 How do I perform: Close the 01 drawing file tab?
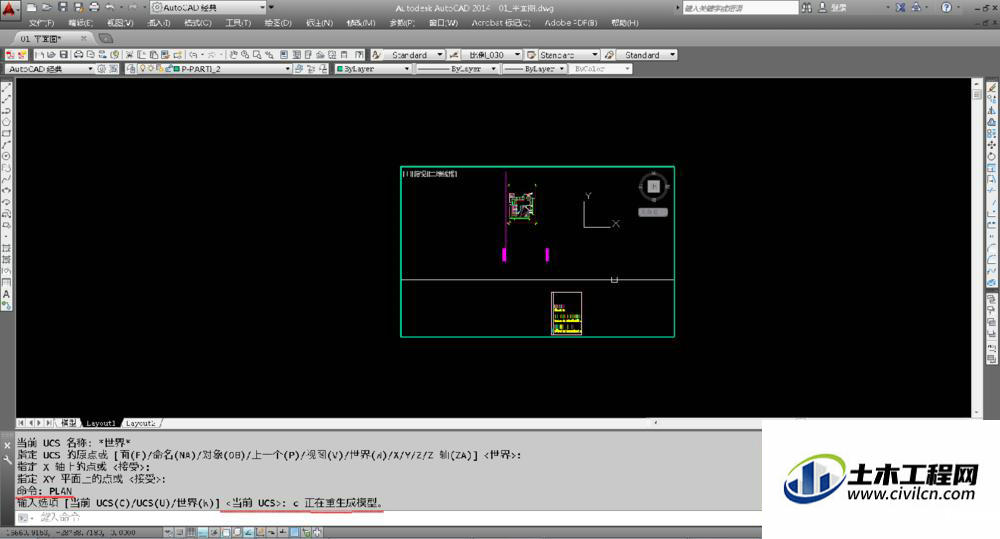(84, 39)
